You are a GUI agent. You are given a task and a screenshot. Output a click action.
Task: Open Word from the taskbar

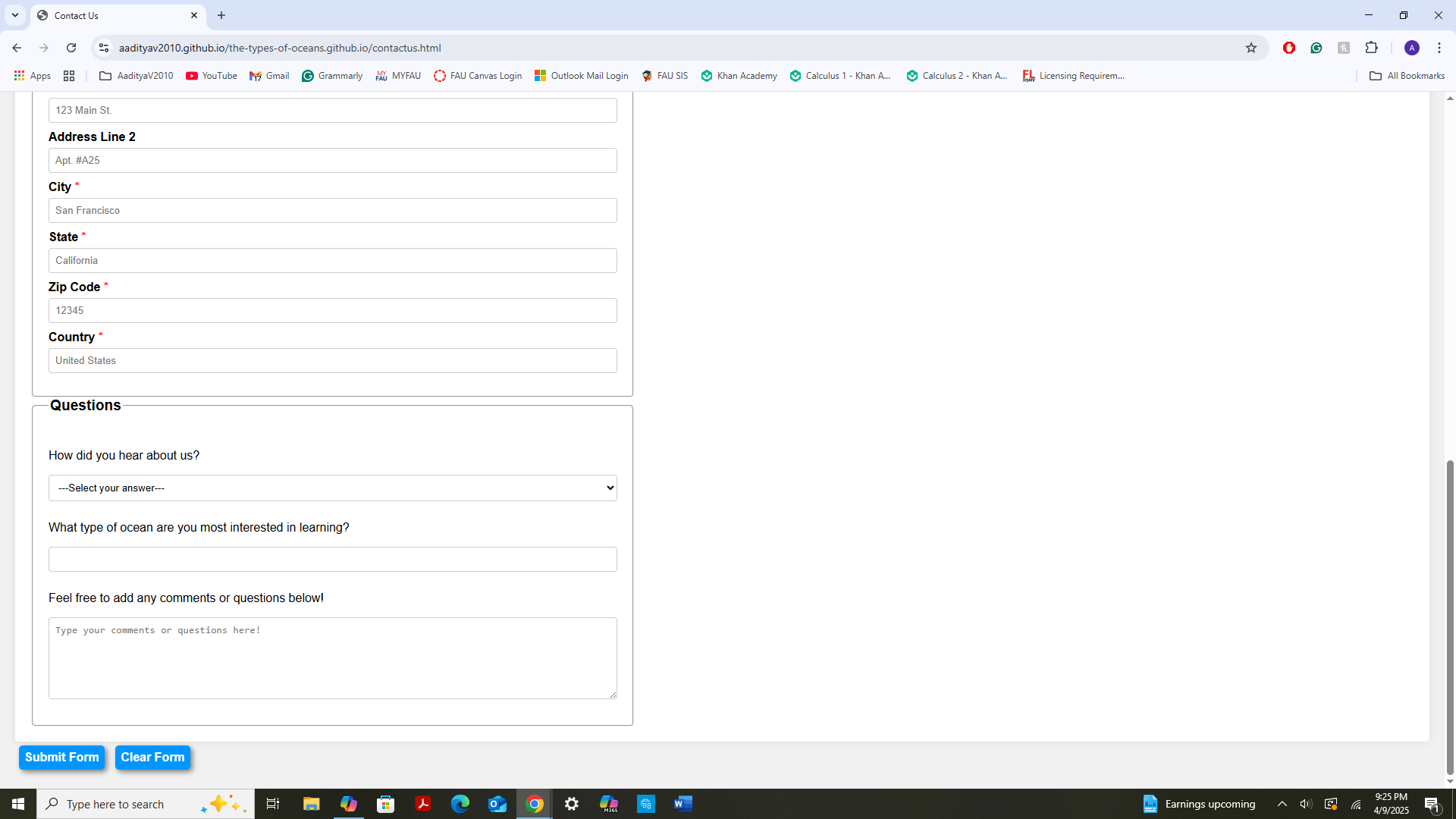click(682, 804)
